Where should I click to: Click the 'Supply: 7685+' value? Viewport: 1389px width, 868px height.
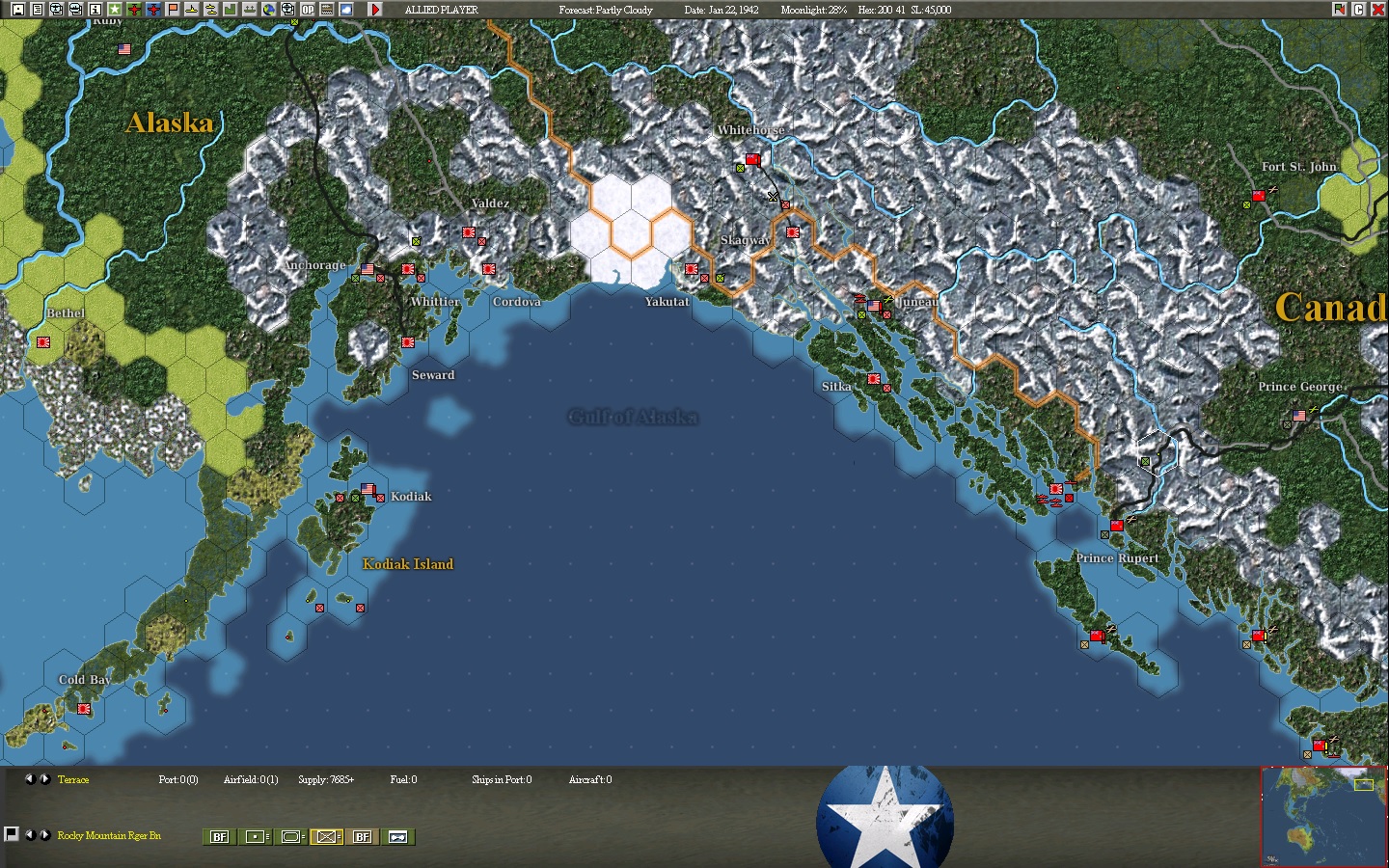tap(326, 779)
